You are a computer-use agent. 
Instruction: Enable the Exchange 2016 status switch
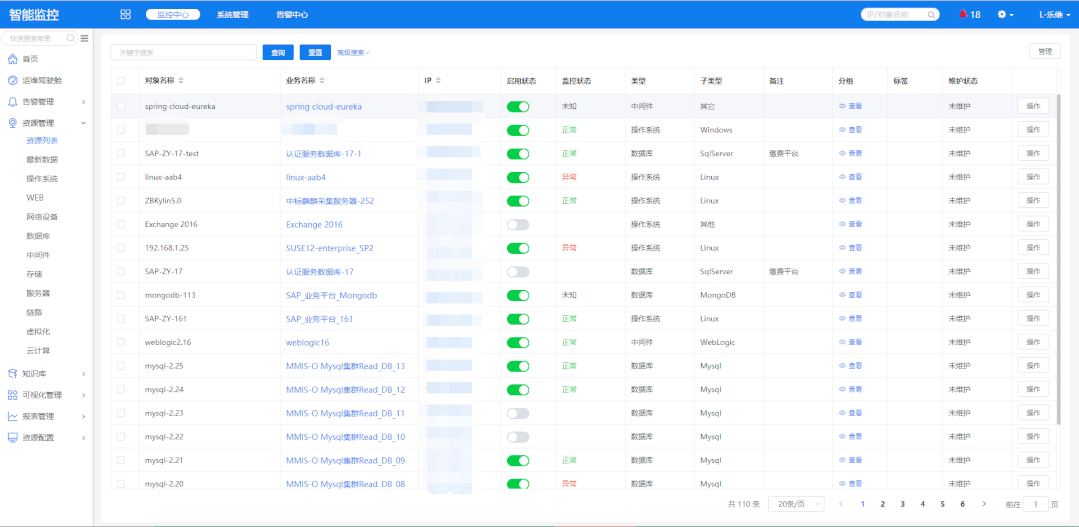[518, 224]
